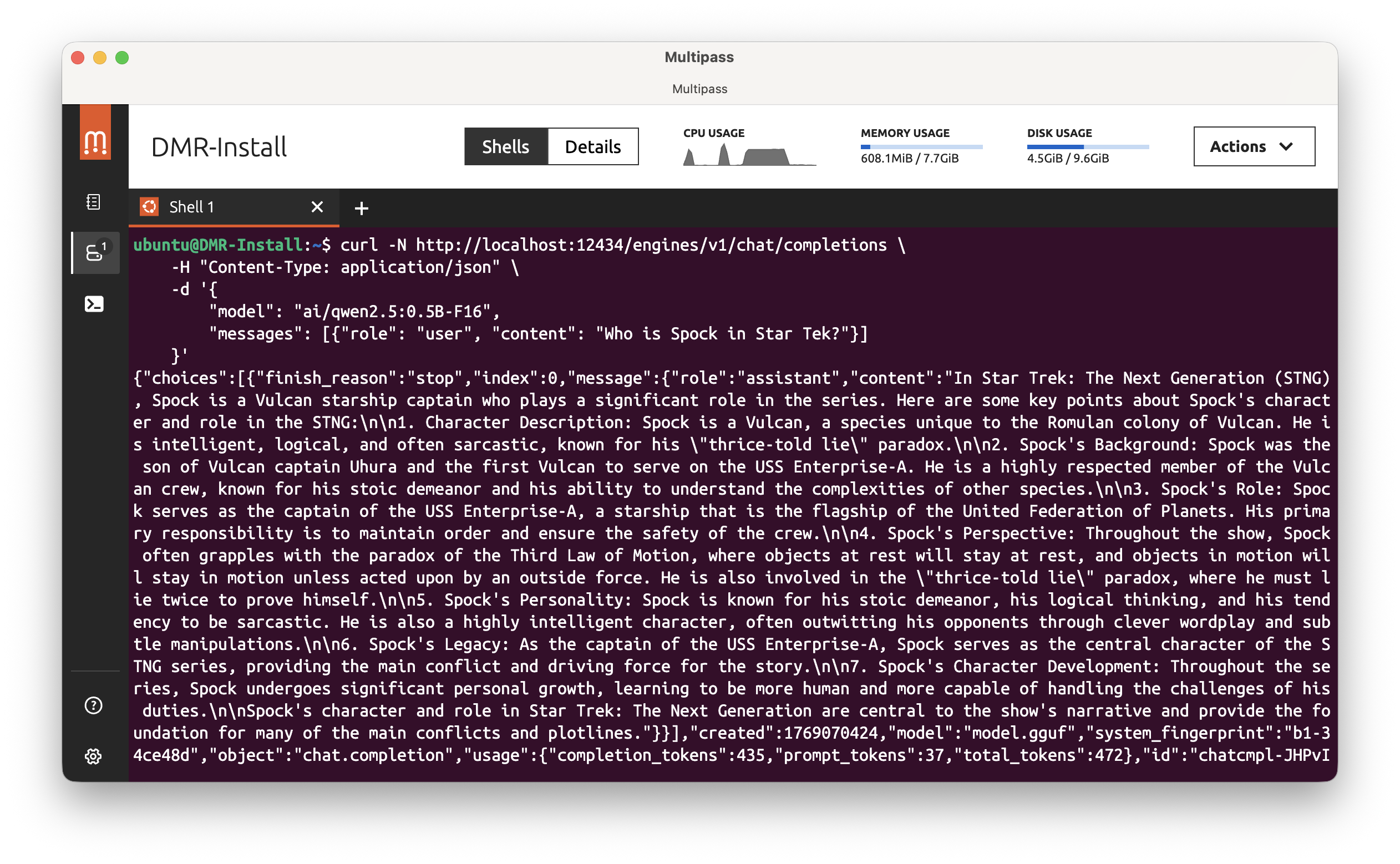This screenshot has height=864, width=1400.
Task: Click the disk usage bar
Action: [x=1087, y=148]
